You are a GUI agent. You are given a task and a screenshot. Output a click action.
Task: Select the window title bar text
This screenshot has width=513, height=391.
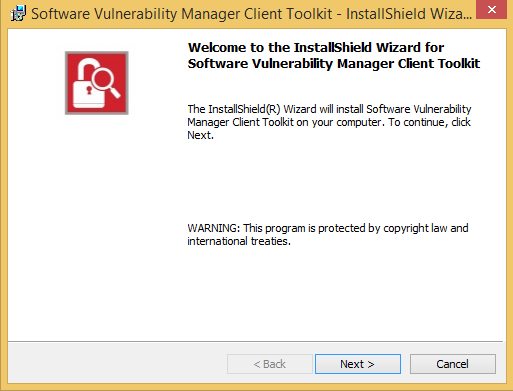[251, 14]
